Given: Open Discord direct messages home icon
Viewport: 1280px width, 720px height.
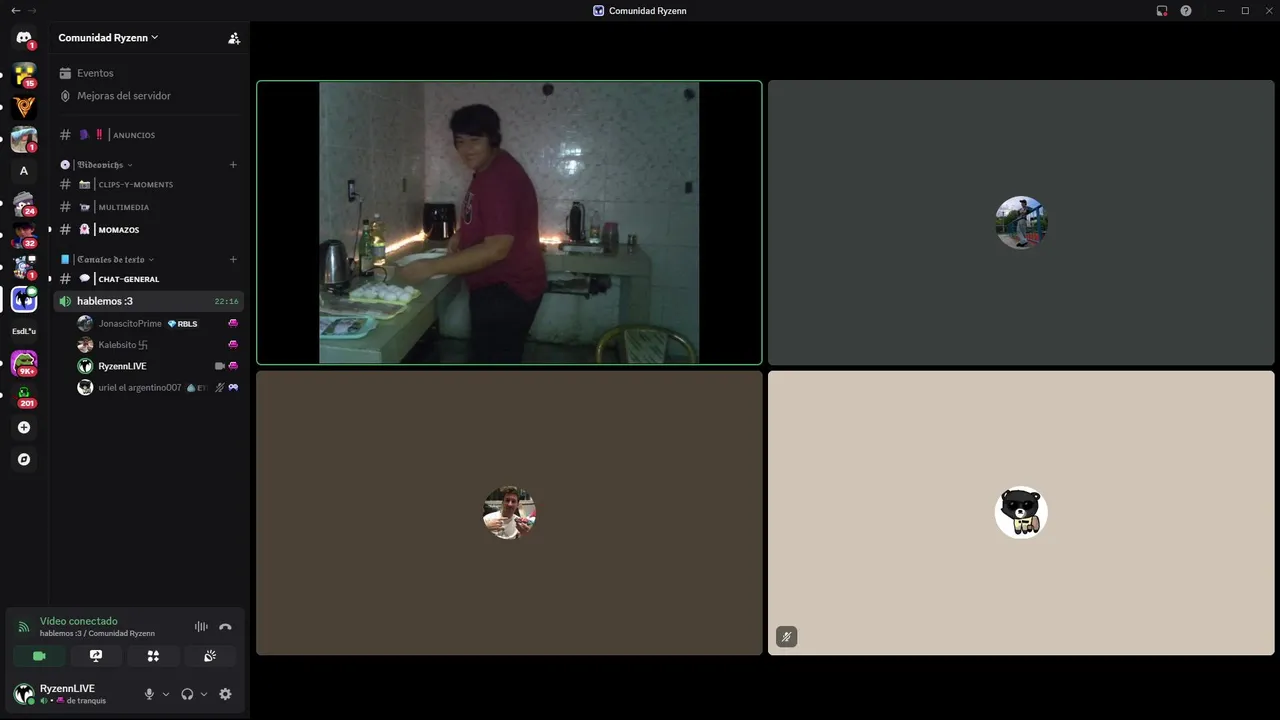Looking at the screenshot, I should [24, 38].
